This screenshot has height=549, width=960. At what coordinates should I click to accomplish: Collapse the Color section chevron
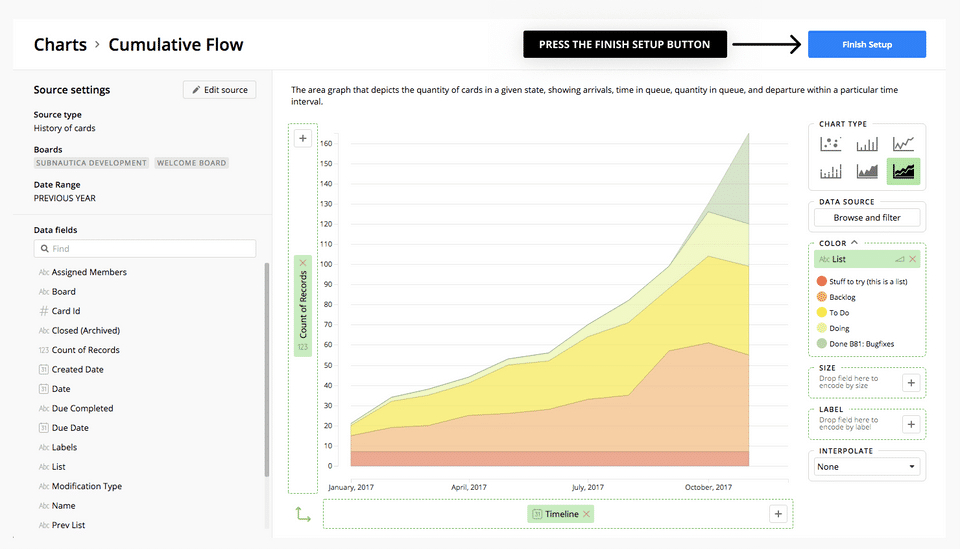tap(854, 243)
